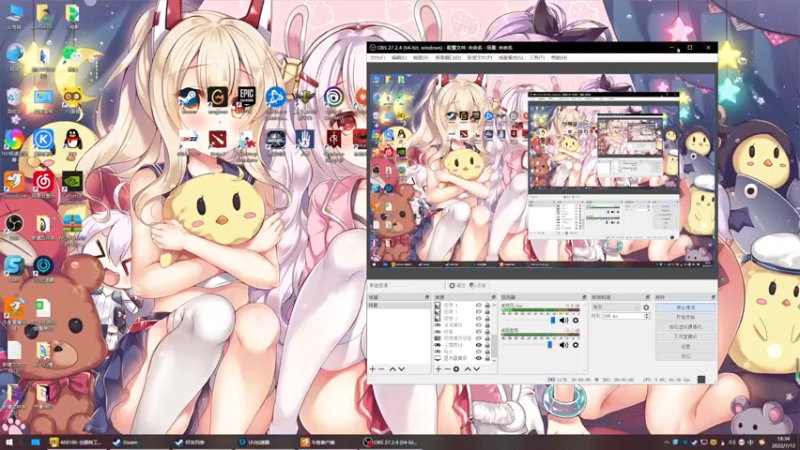The height and width of the screenshot is (450, 800).
Task: Adjust 麦克风/Aux volume slider handle
Action: pos(553,320)
